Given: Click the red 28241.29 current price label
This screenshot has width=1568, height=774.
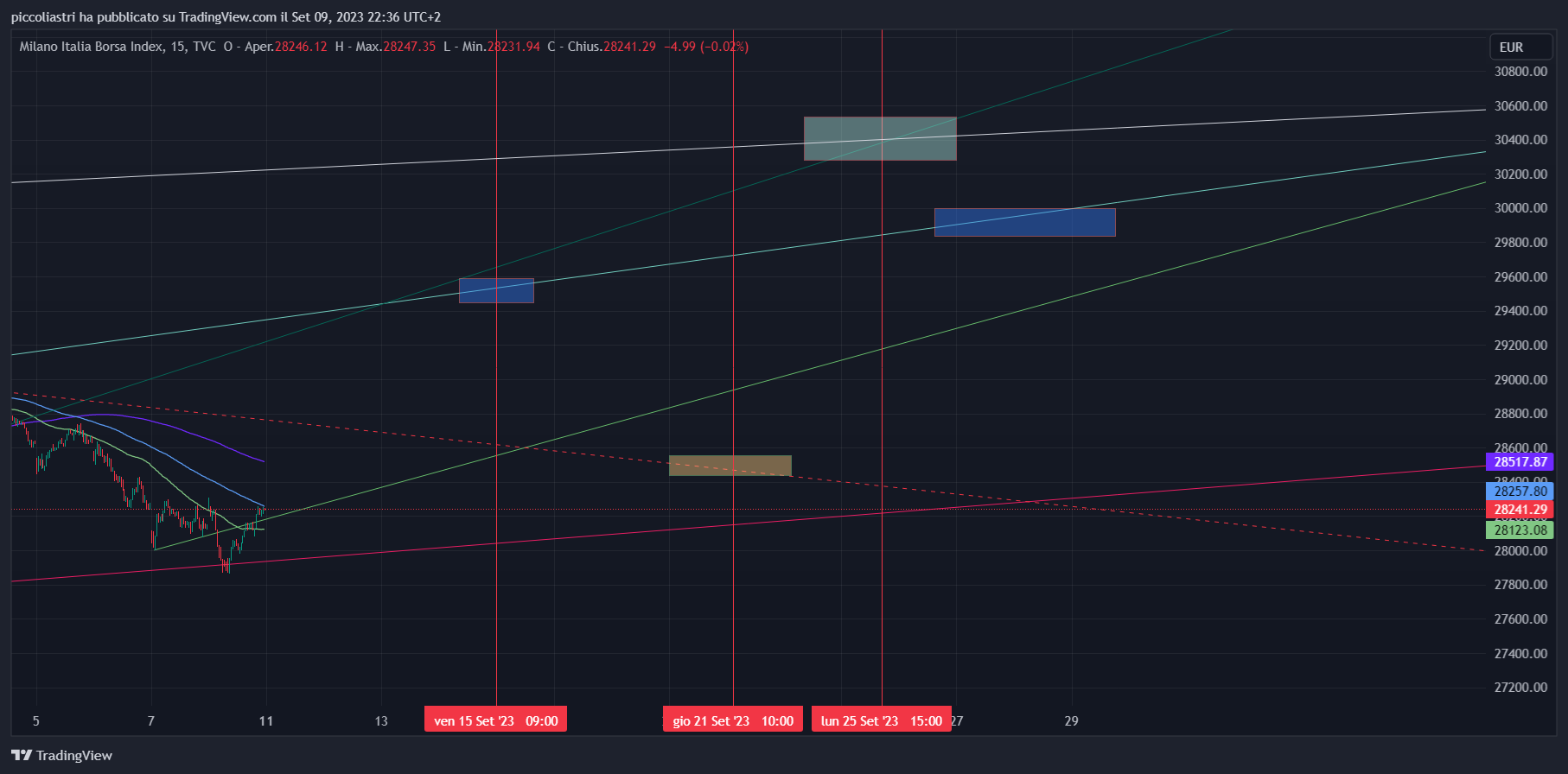Looking at the screenshot, I should coord(1520,510).
